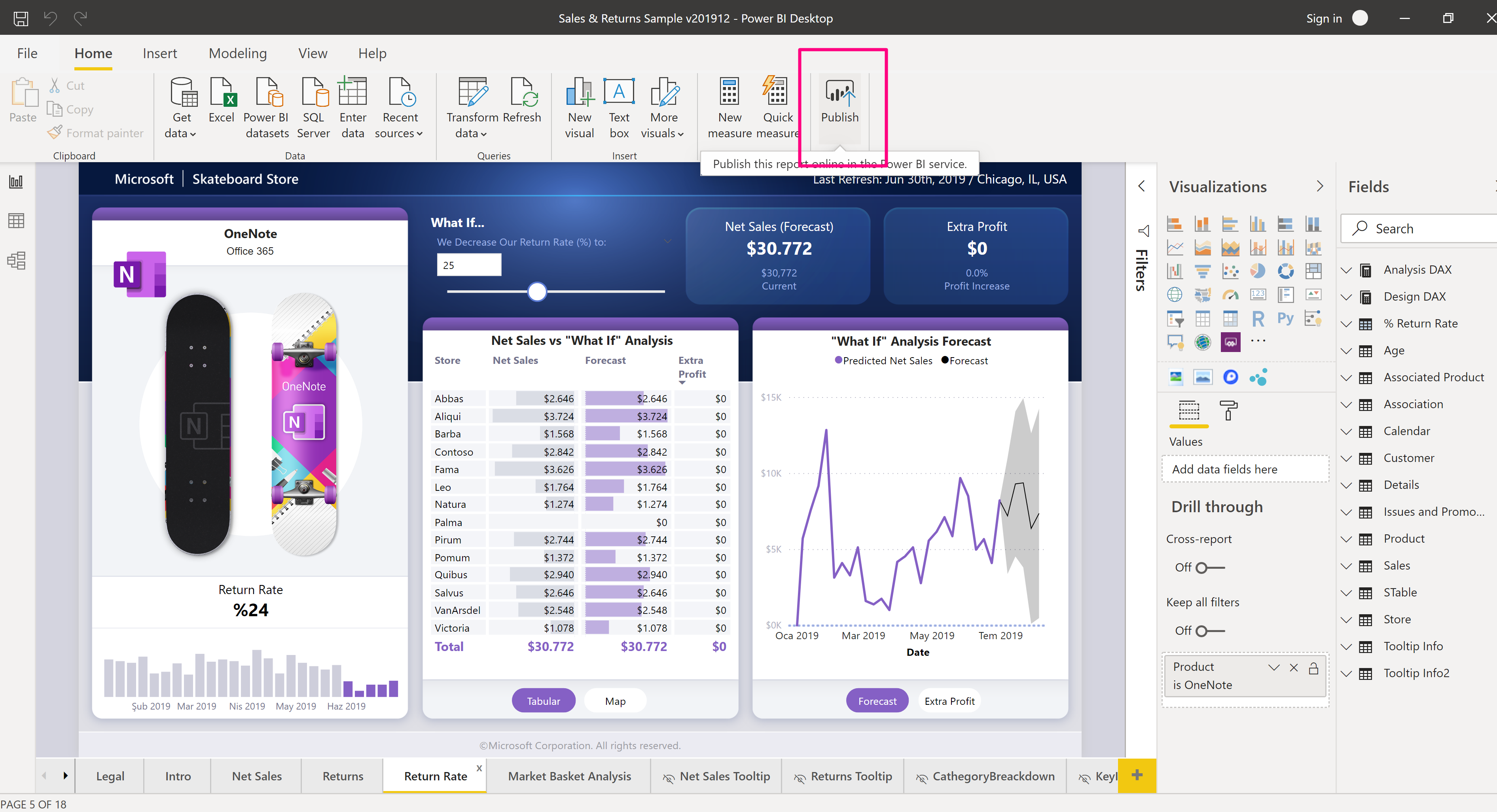The image size is (1497, 812).
Task: Click the Add data fields here well
Action: tap(1245, 469)
